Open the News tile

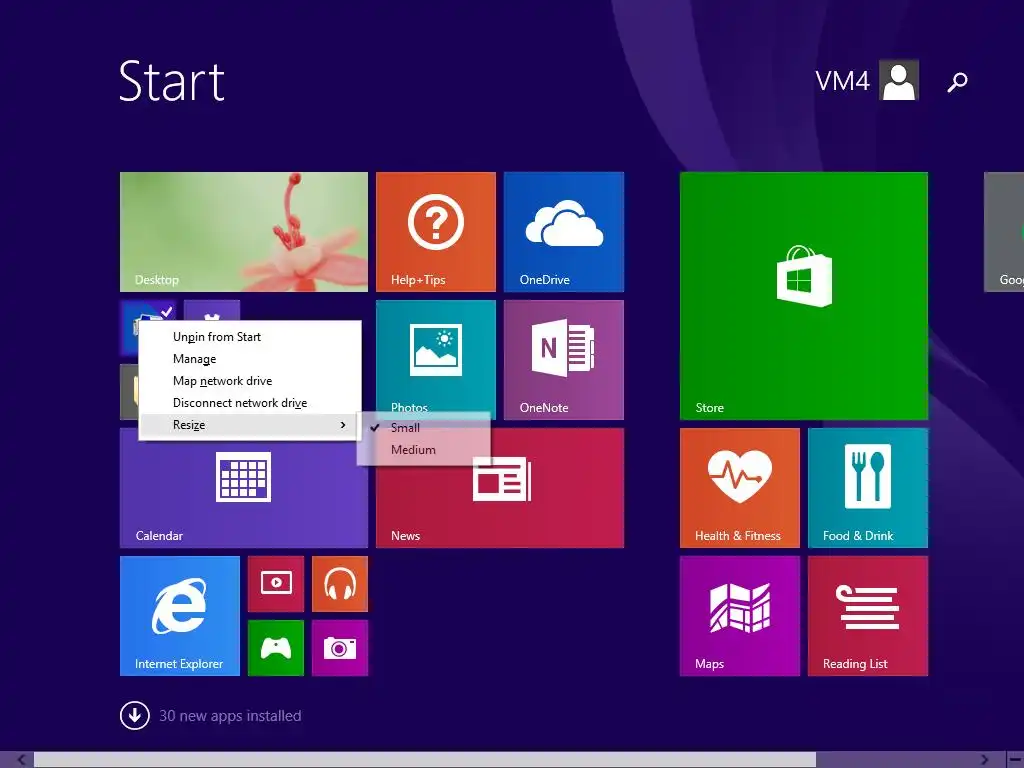(x=500, y=503)
